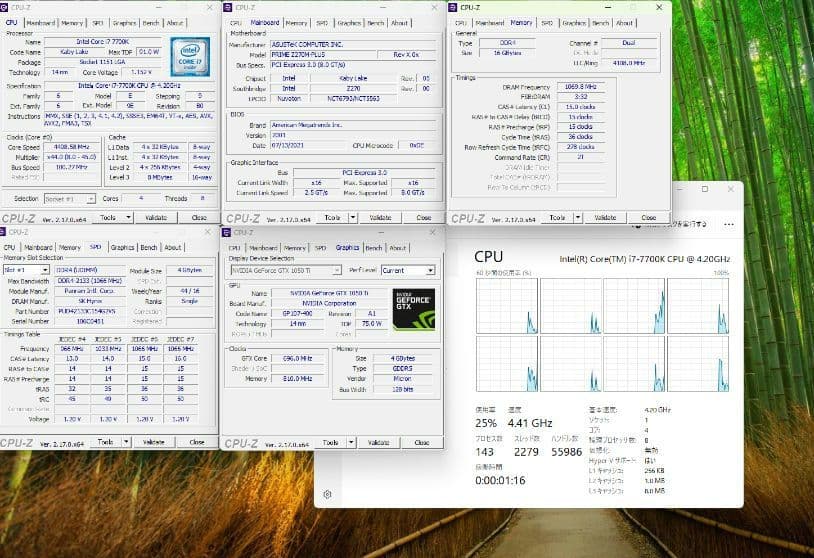Select CPU tab in the Graphics window
Image resolution: width=814 pixels, height=558 pixels.
[235, 248]
